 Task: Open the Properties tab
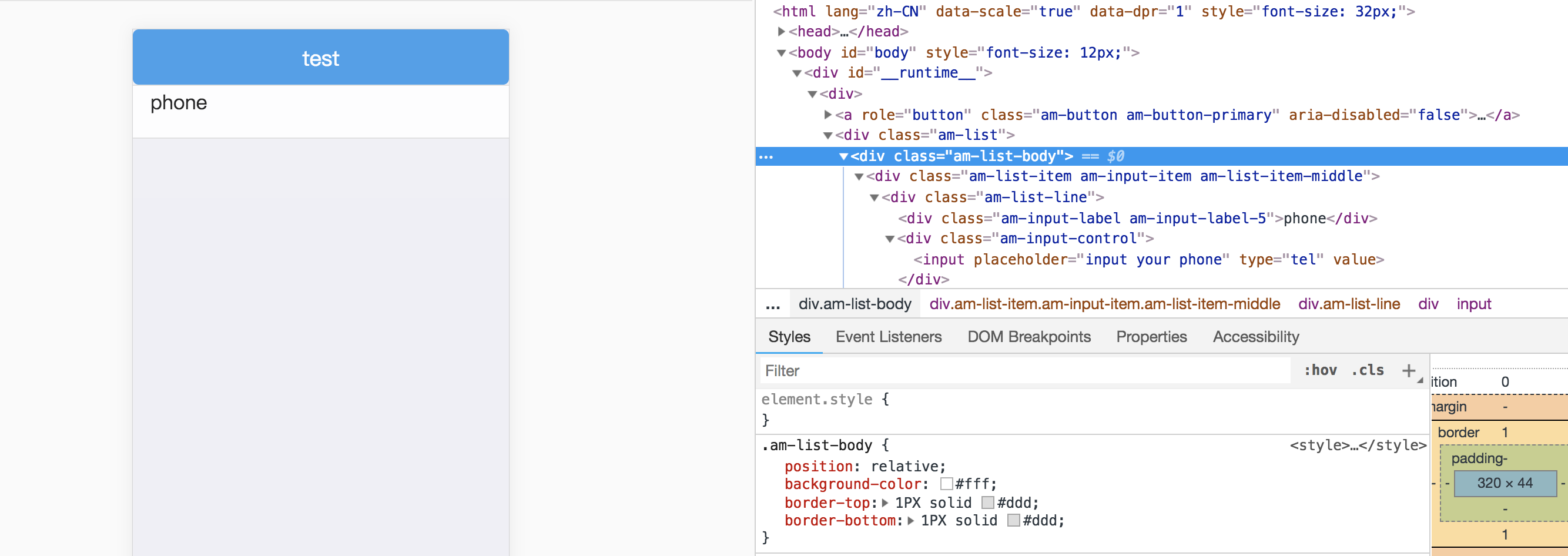coord(1151,337)
